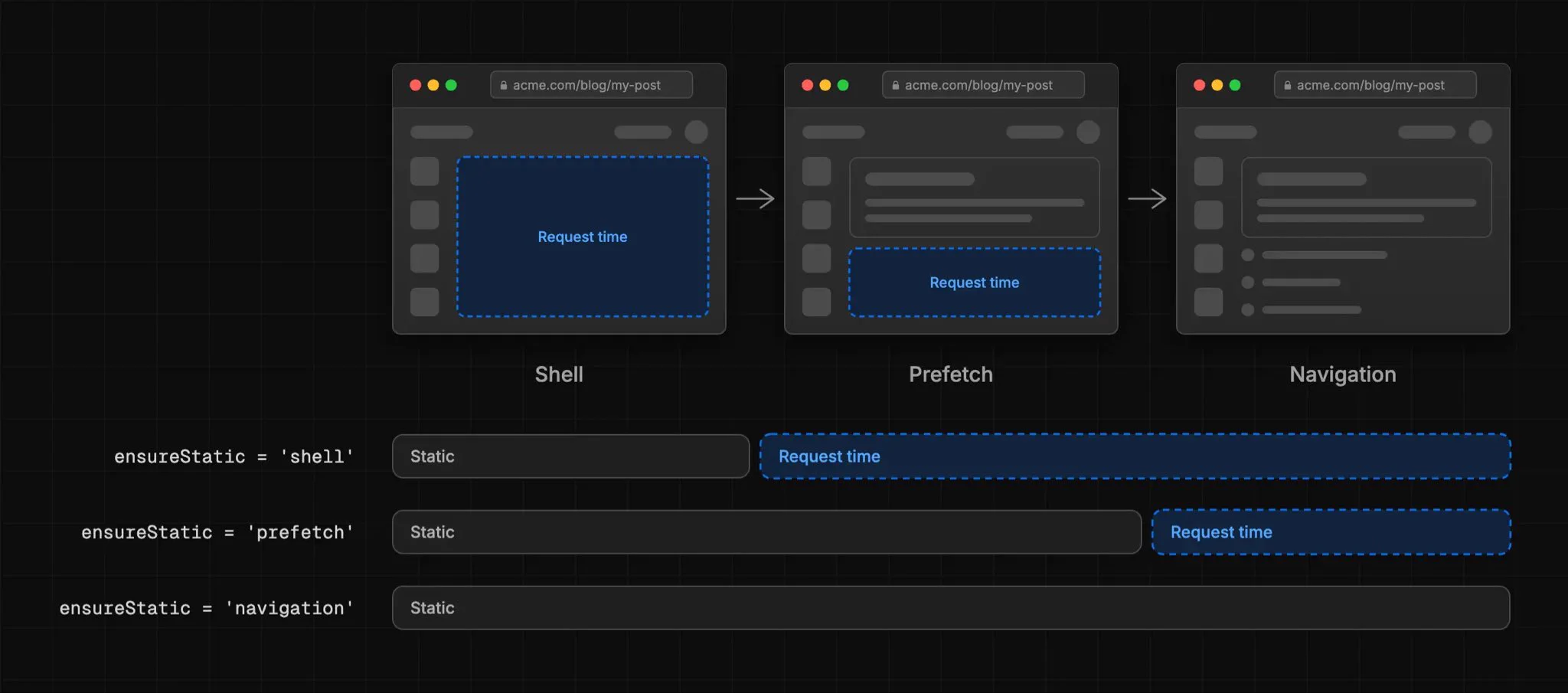Image resolution: width=1568 pixels, height=693 pixels.
Task: Click the avatar circle in Navigation window
Action: [x=1480, y=132]
